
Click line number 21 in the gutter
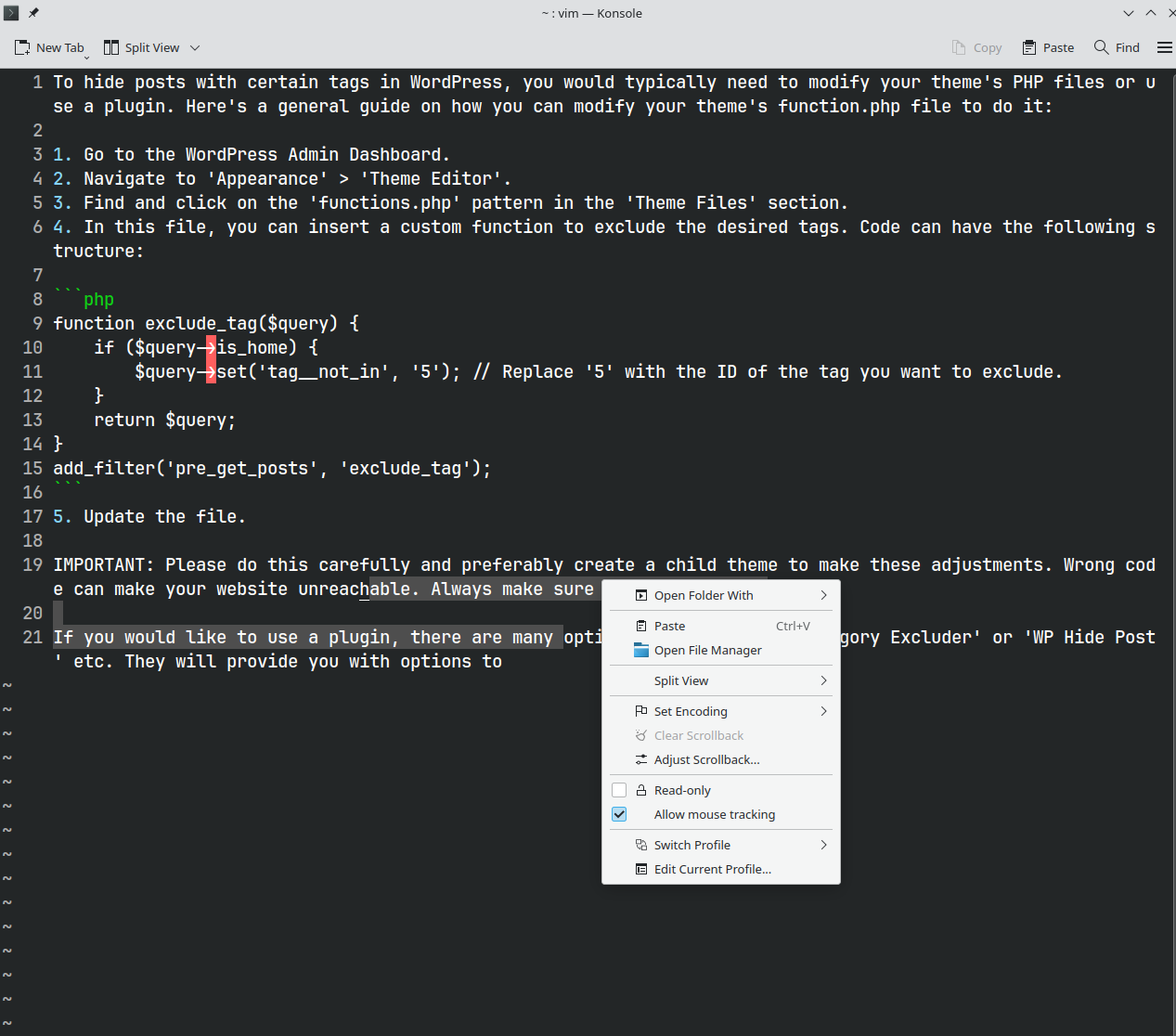click(32, 637)
